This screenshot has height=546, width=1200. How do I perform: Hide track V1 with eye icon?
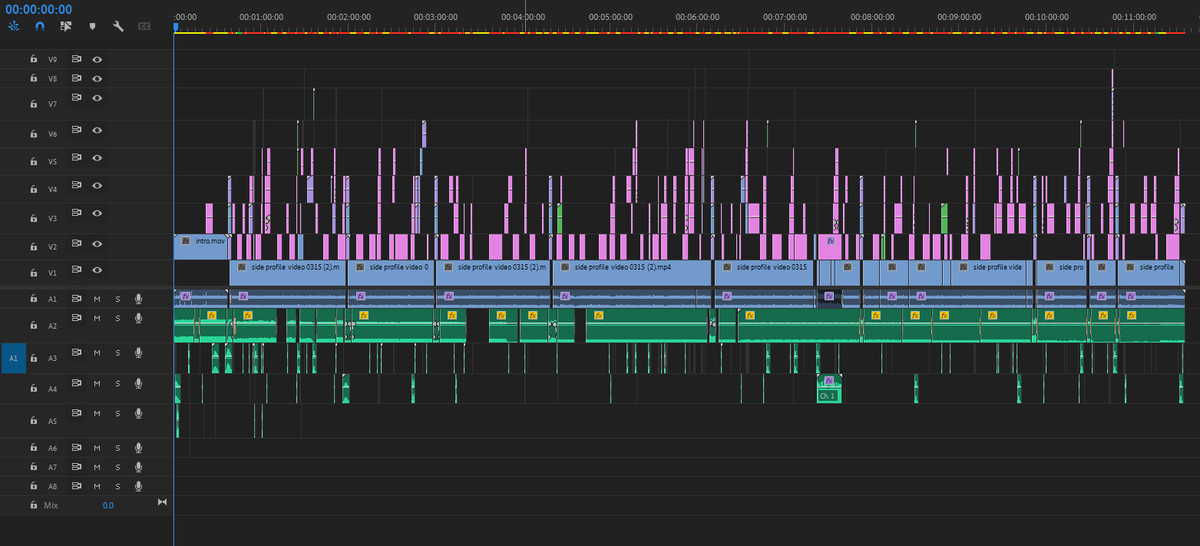[98, 270]
